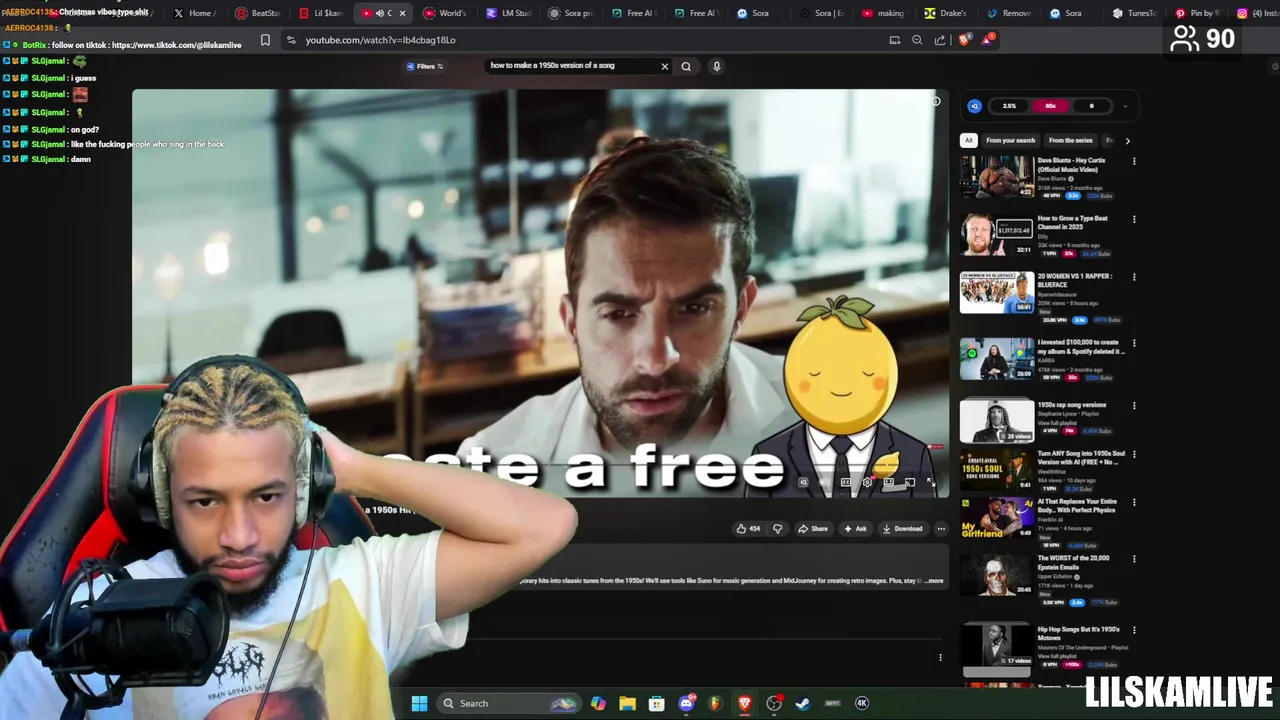Share the video via Share button
Image resolution: width=1280 pixels, height=720 pixels.
pos(812,528)
